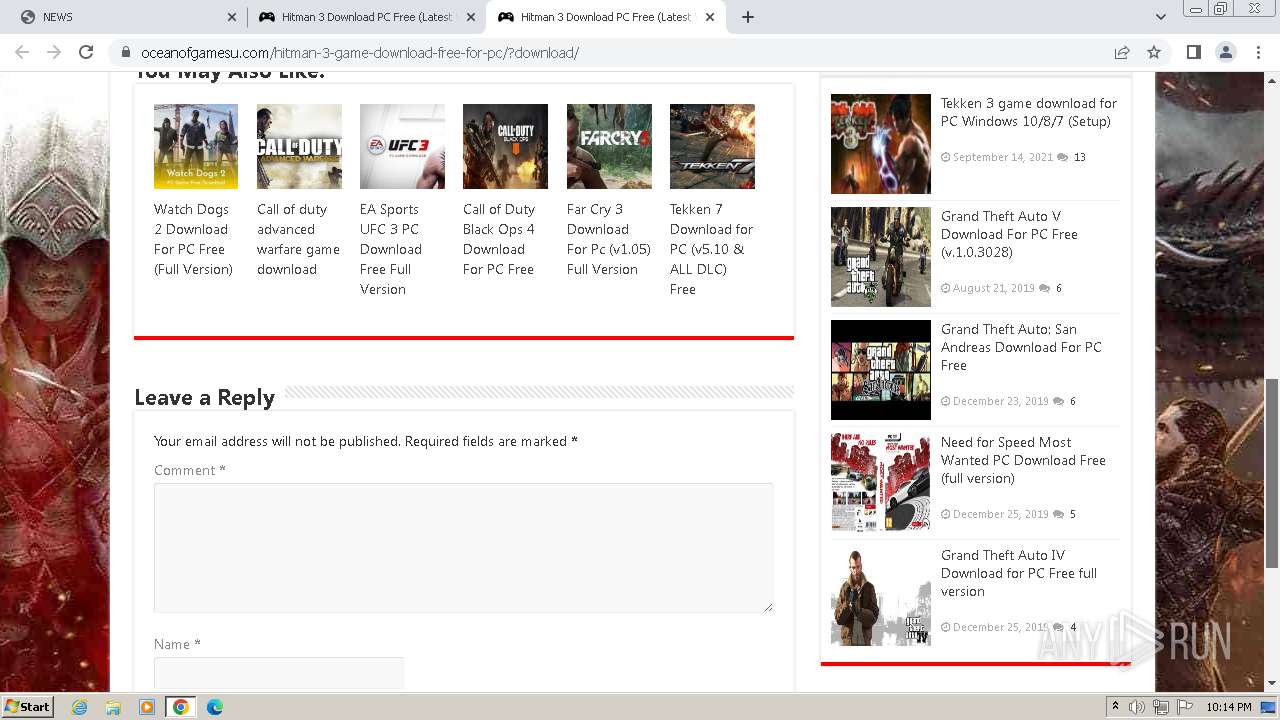
Task: Click the Name input field
Action: pyautogui.click(x=279, y=673)
